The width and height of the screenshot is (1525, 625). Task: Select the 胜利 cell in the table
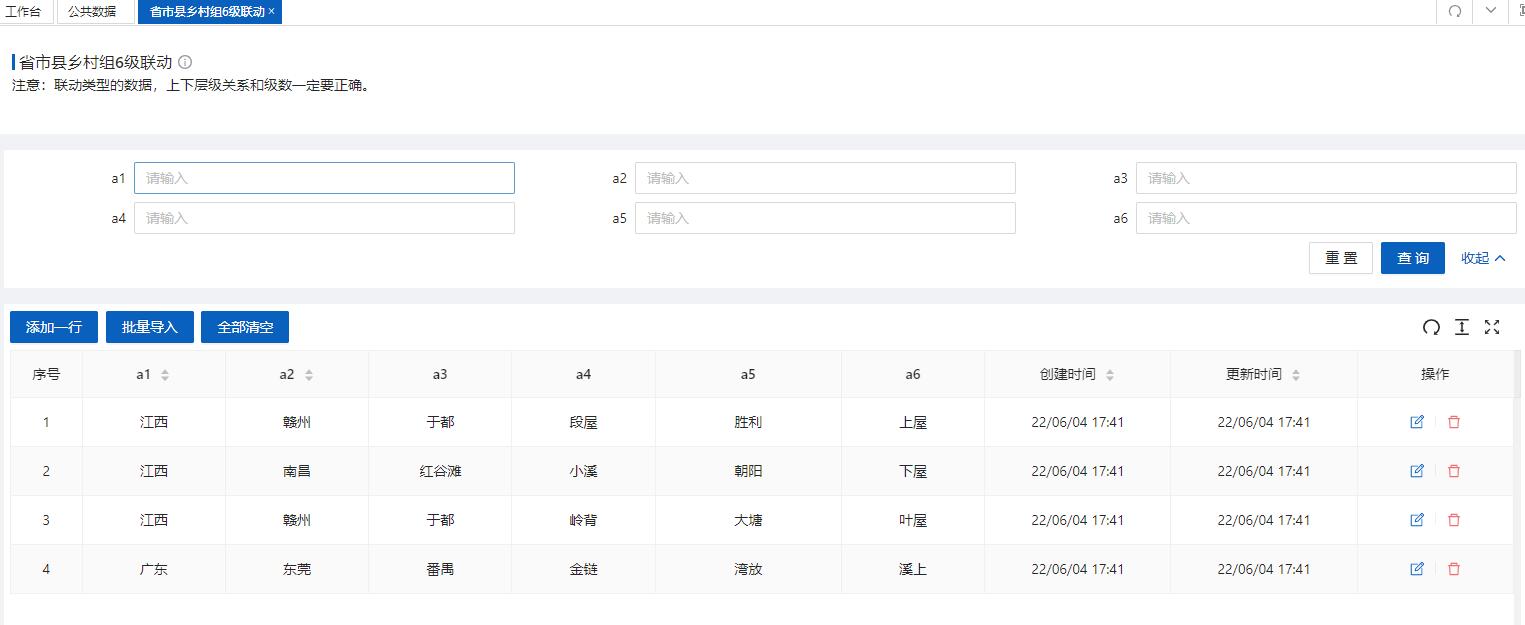click(x=748, y=422)
